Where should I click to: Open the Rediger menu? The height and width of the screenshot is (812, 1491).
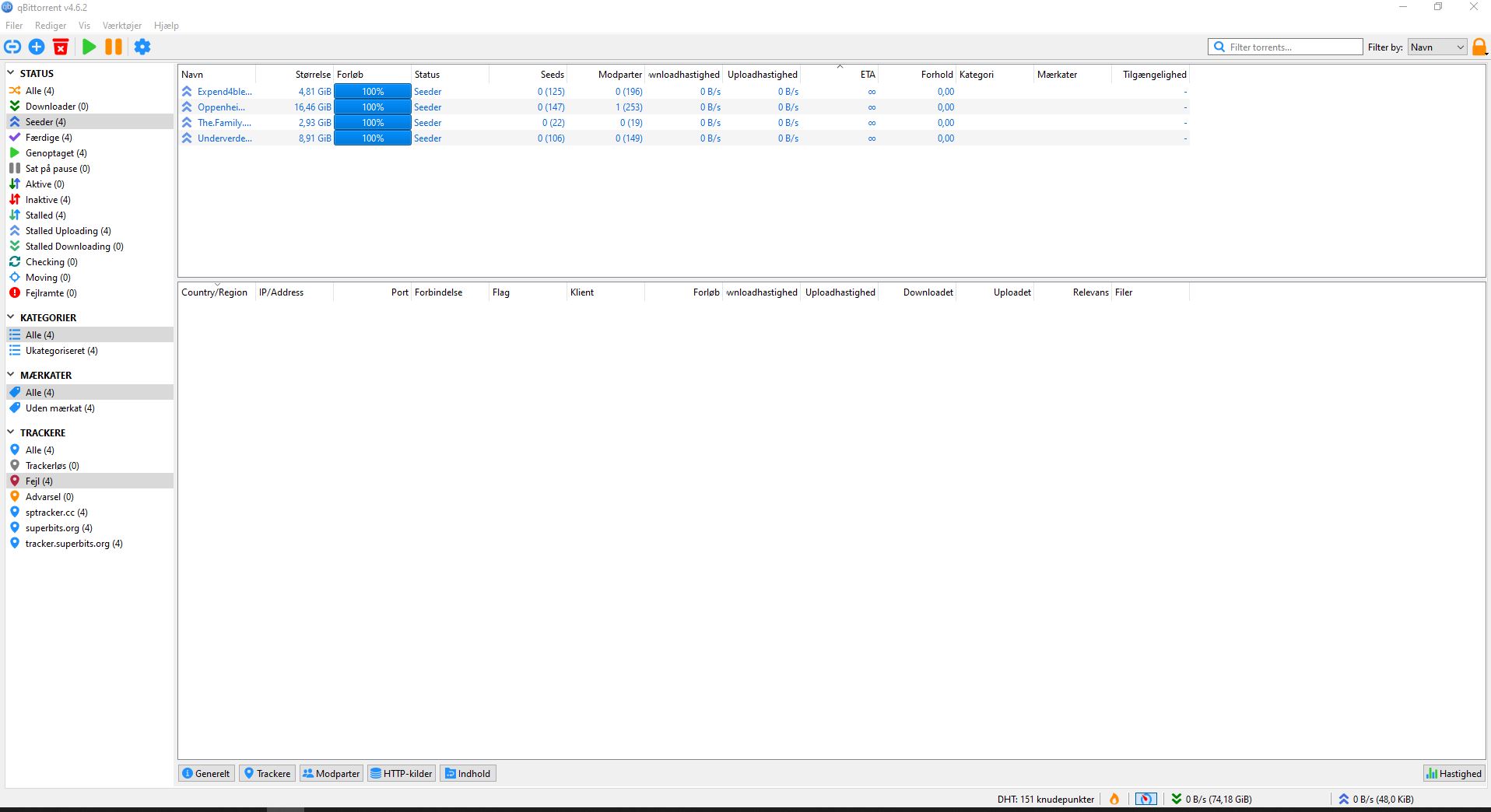pos(51,26)
